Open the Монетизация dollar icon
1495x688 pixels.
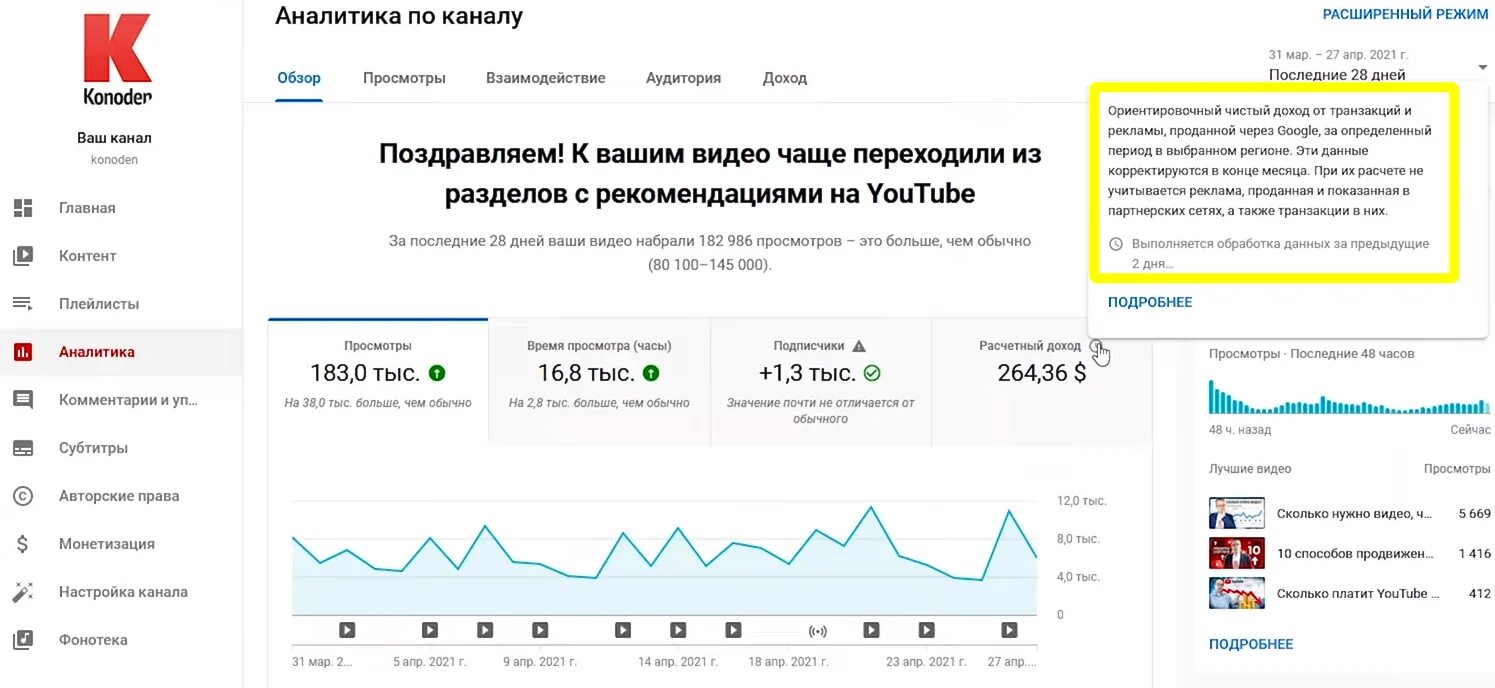[x=23, y=544]
